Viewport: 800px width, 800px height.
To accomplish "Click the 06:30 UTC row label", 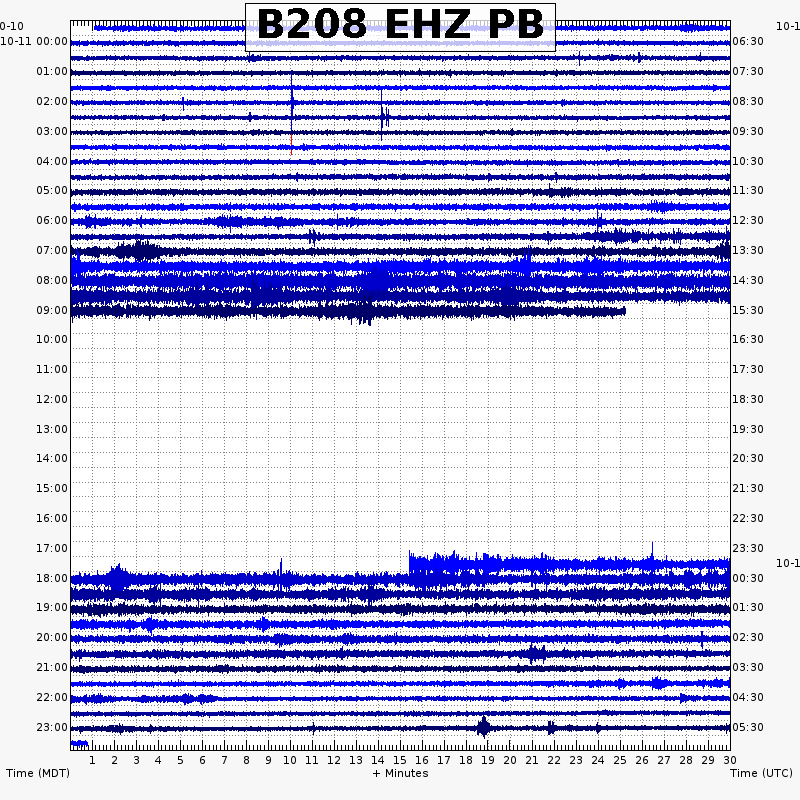I will coord(748,41).
